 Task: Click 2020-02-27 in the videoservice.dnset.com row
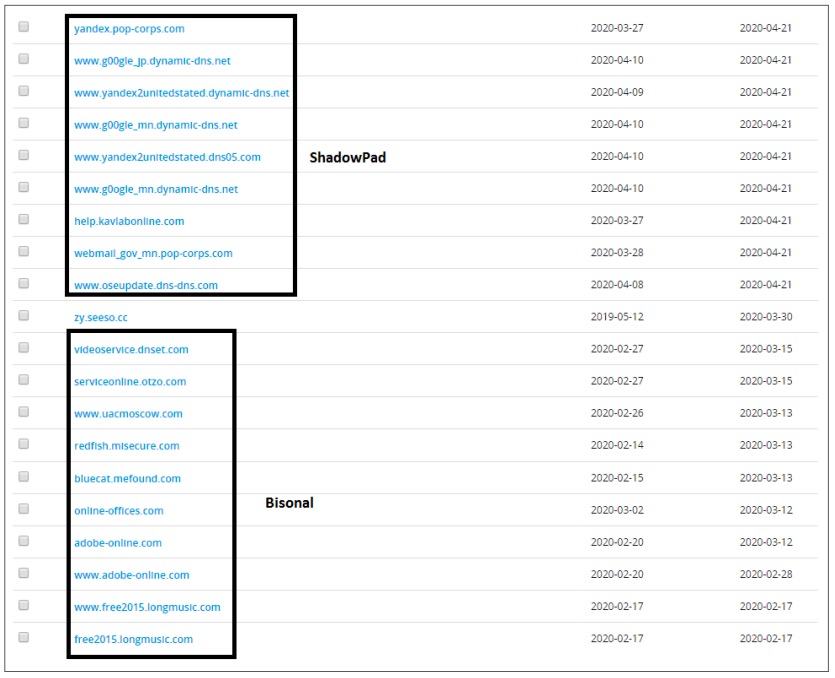(617, 349)
